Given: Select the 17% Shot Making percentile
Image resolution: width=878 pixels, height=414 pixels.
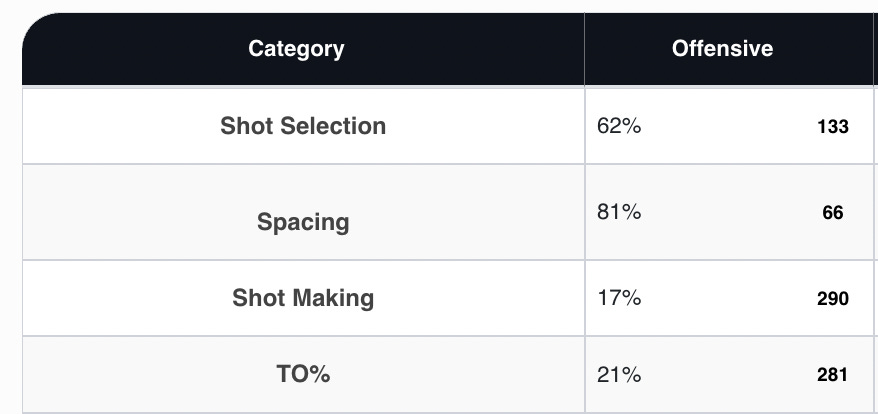Looking at the screenshot, I should [619, 297].
